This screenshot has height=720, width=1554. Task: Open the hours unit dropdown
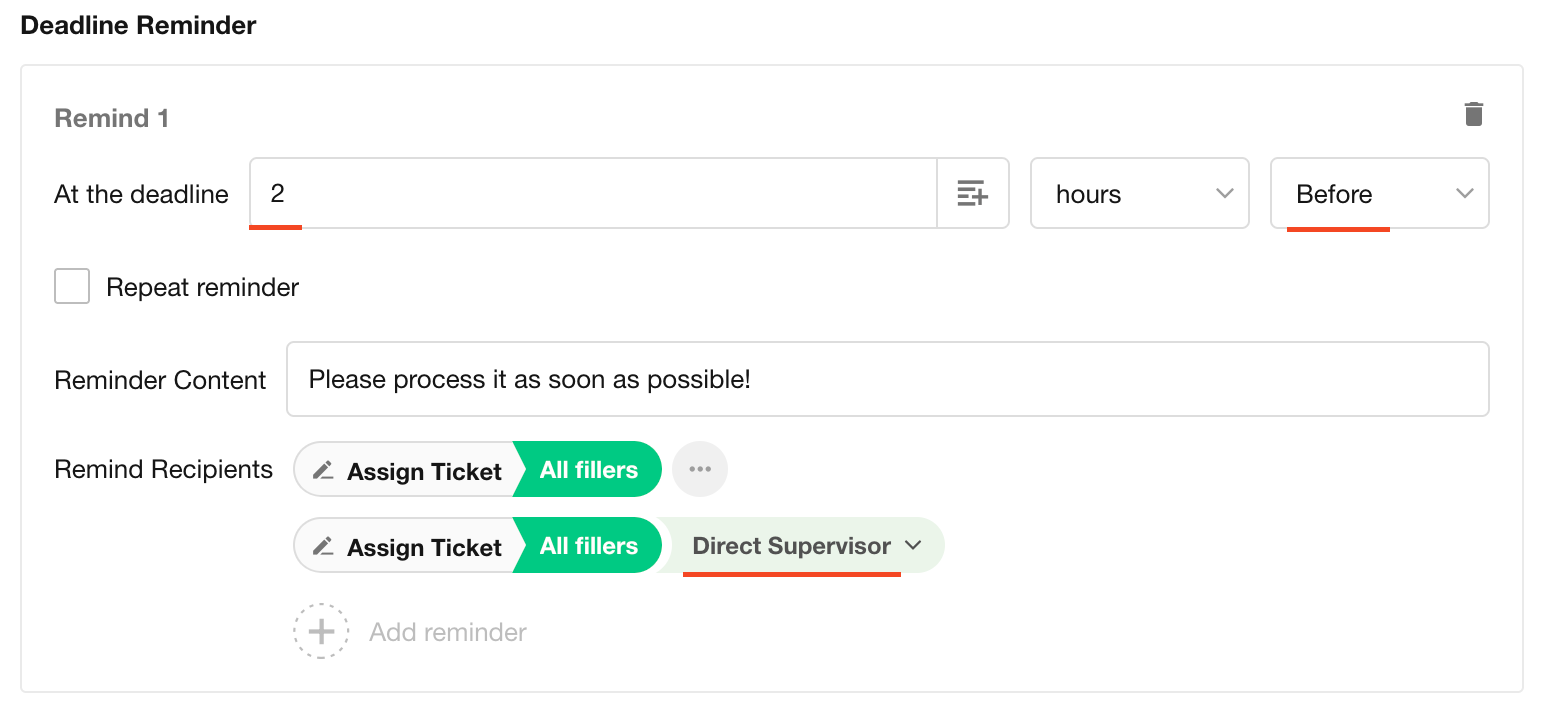(1139, 194)
